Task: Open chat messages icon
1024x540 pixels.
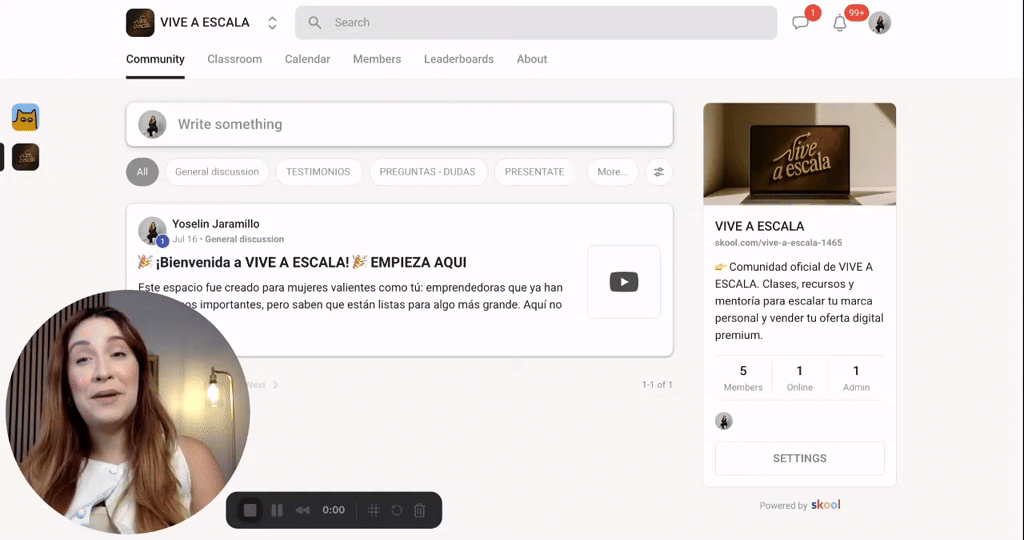Action: coord(801,23)
